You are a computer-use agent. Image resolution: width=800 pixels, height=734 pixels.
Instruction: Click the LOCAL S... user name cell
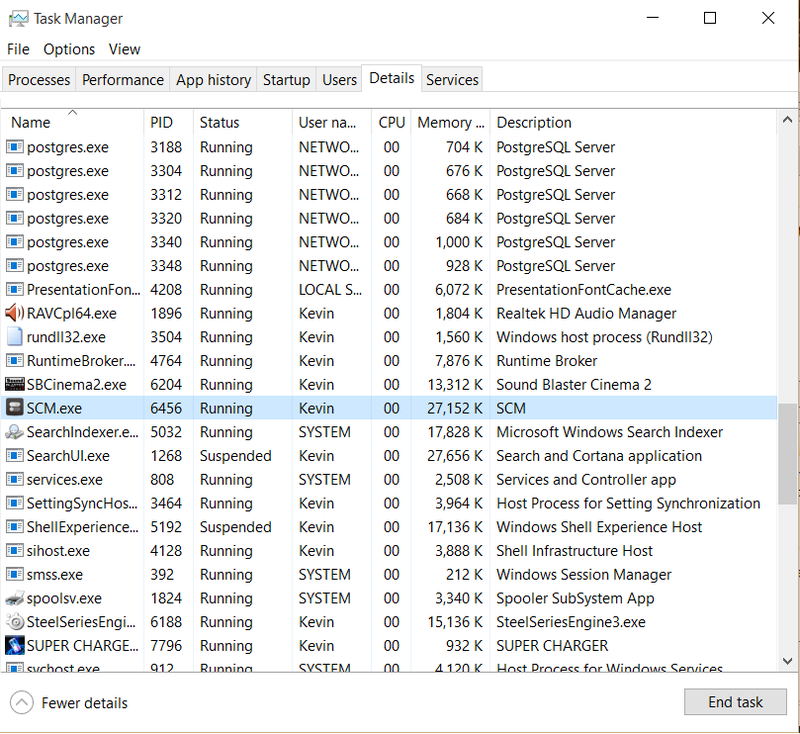(x=330, y=290)
